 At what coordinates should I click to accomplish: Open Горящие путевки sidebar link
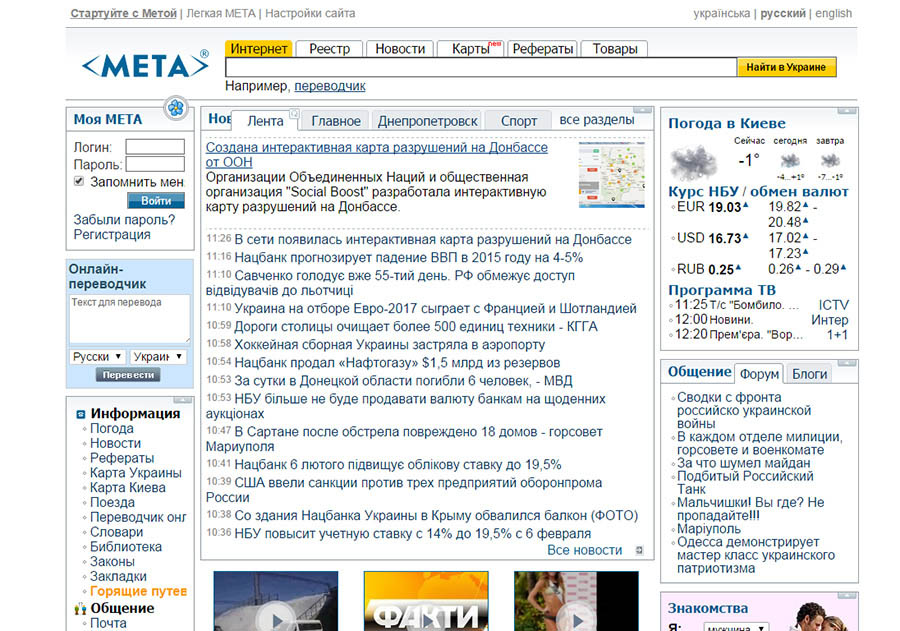[138, 591]
